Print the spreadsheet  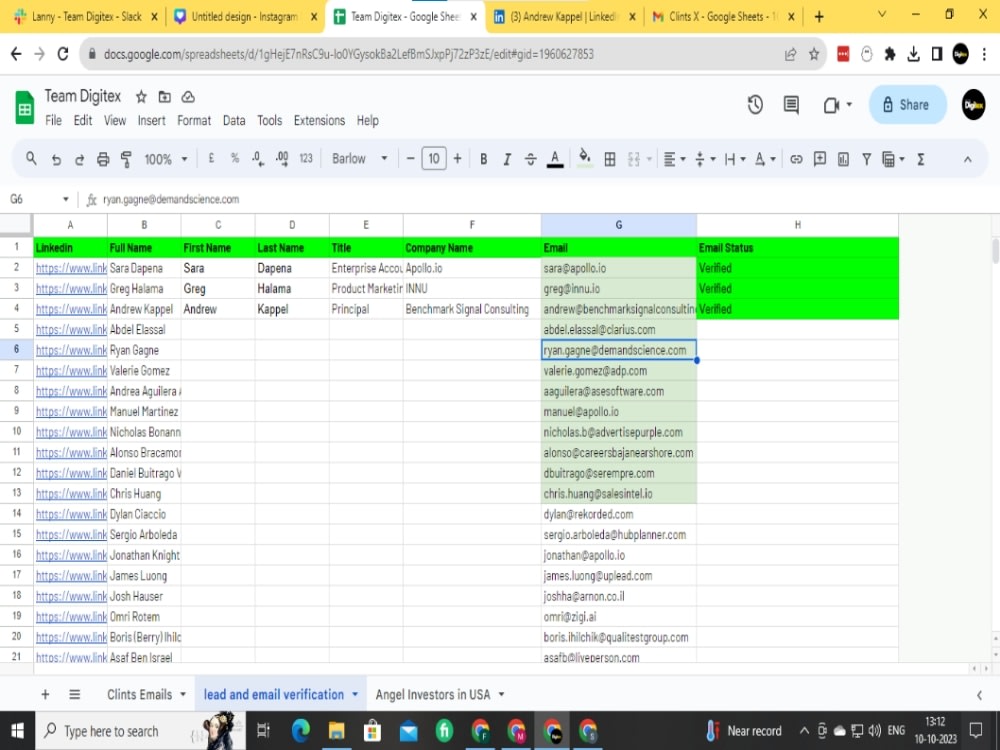[x=103, y=159]
